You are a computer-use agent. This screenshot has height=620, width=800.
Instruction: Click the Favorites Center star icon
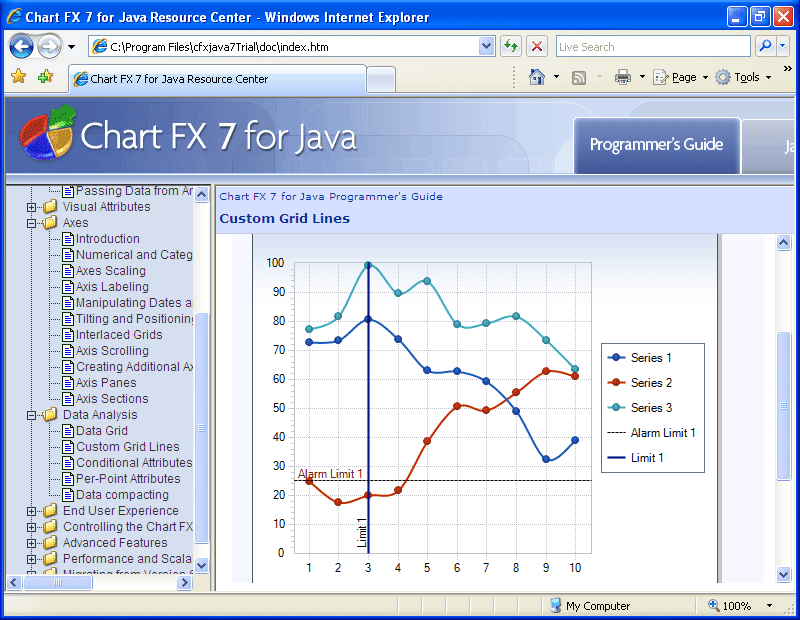[x=19, y=77]
